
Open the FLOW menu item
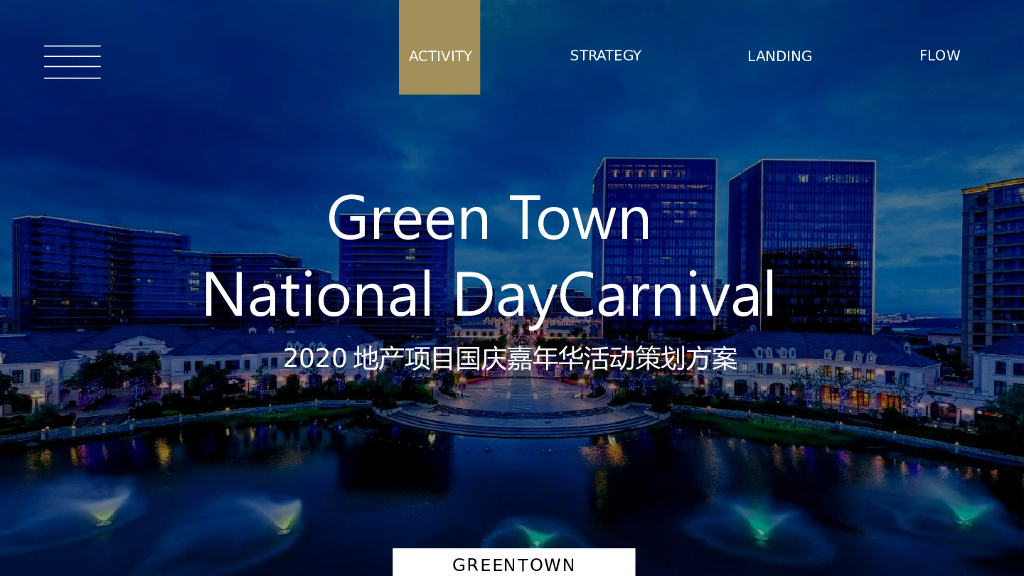(x=939, y=55)
